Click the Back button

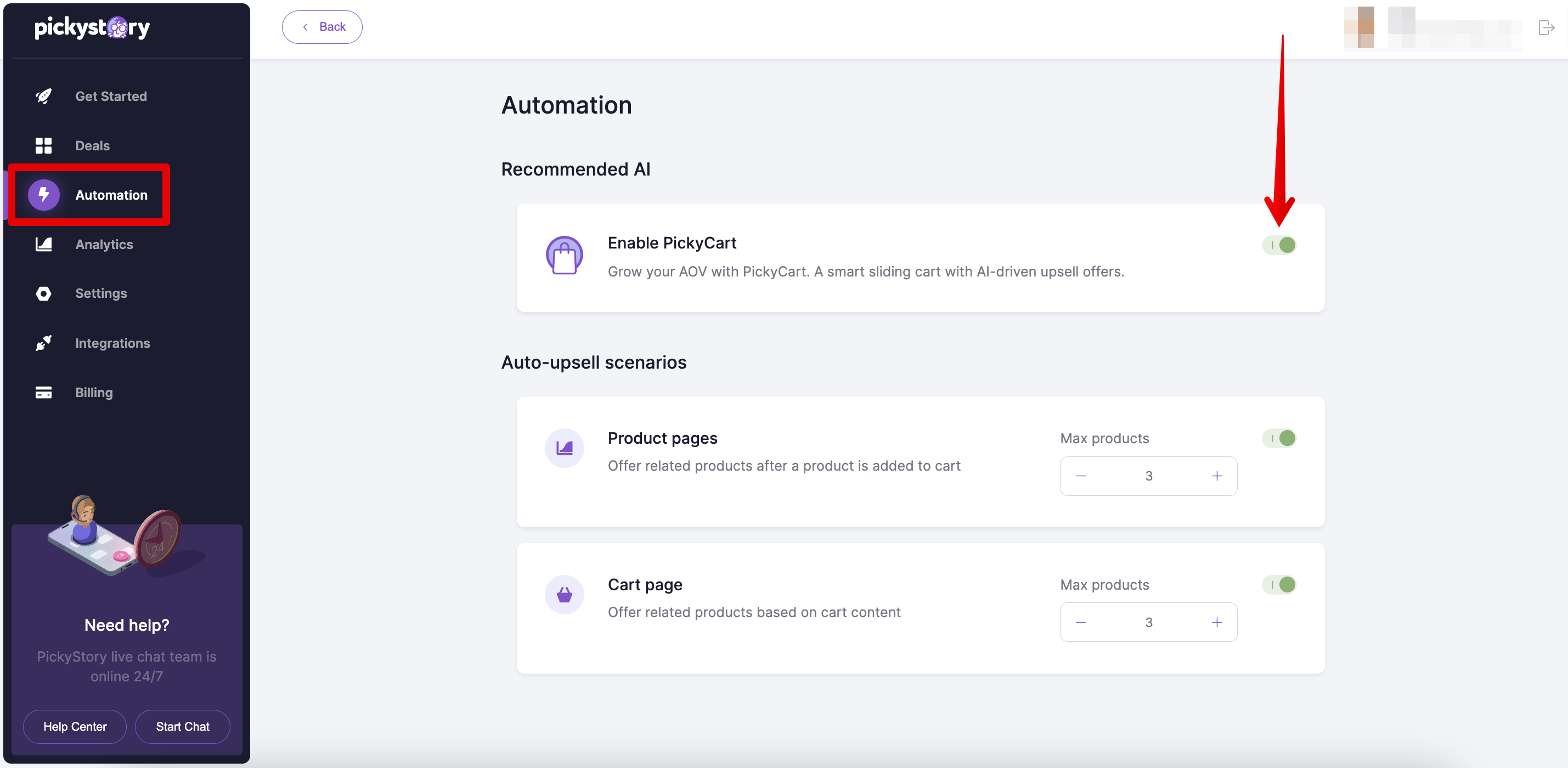[x=322, y=27]
